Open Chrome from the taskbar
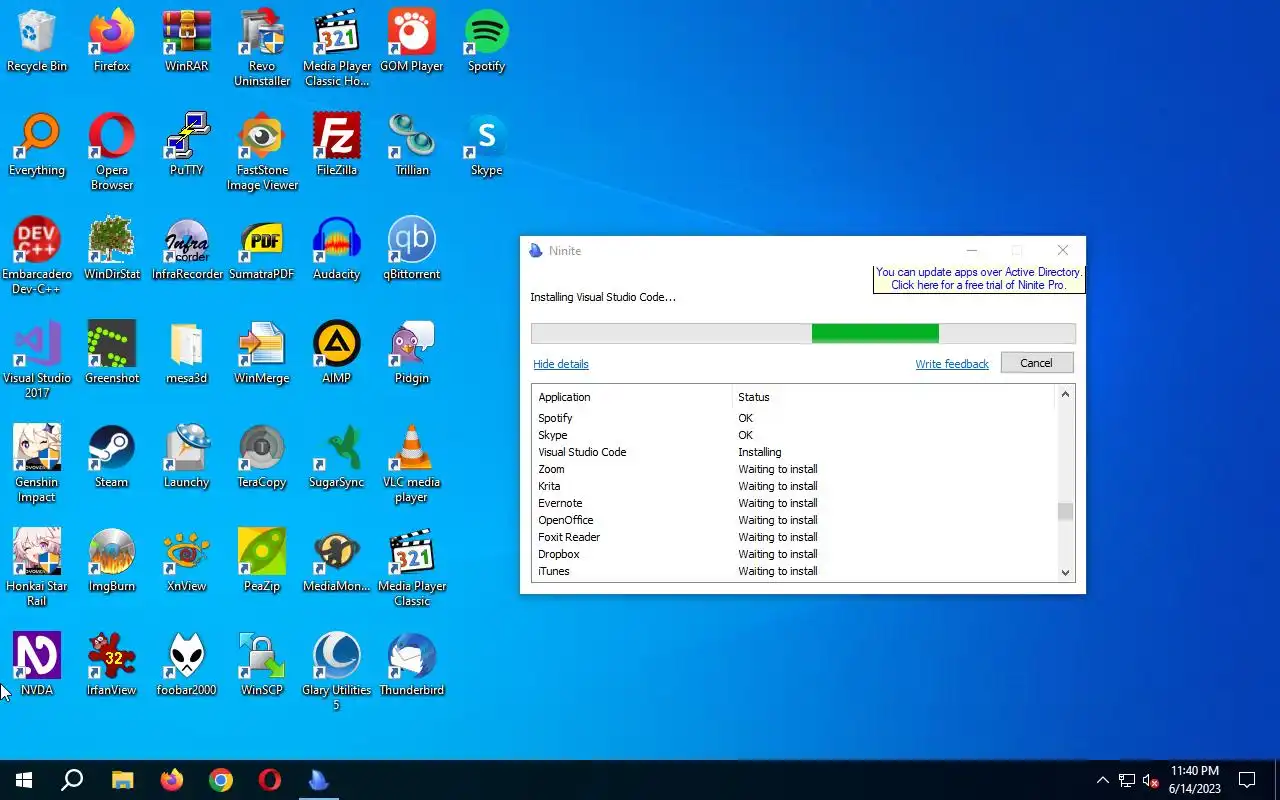This screenshot has width=1280, height=800. pyautogui.click(x=221, y=780)
